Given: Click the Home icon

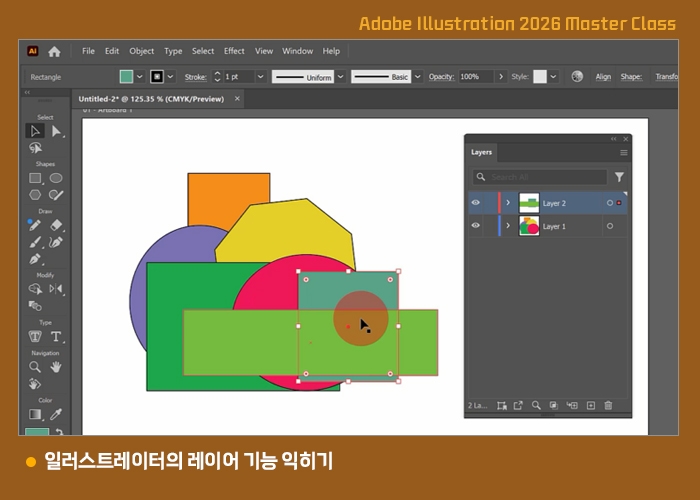Looking at the screenshot, I should point(54,51).
